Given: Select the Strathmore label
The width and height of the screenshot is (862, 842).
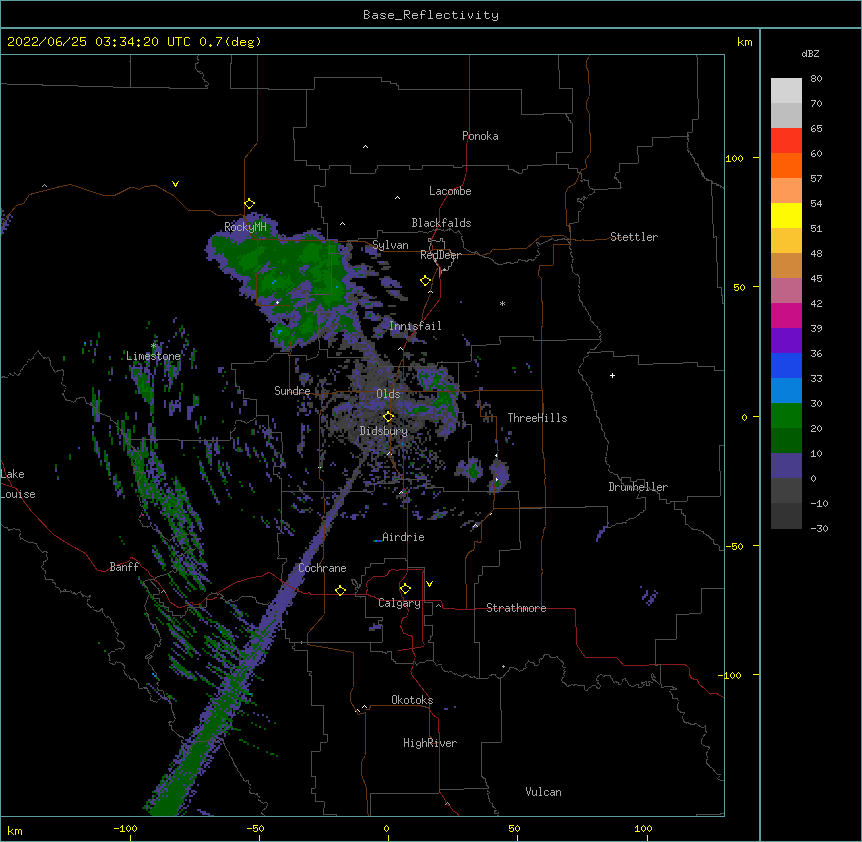Looking at the screenshot, I should point(516,608).
